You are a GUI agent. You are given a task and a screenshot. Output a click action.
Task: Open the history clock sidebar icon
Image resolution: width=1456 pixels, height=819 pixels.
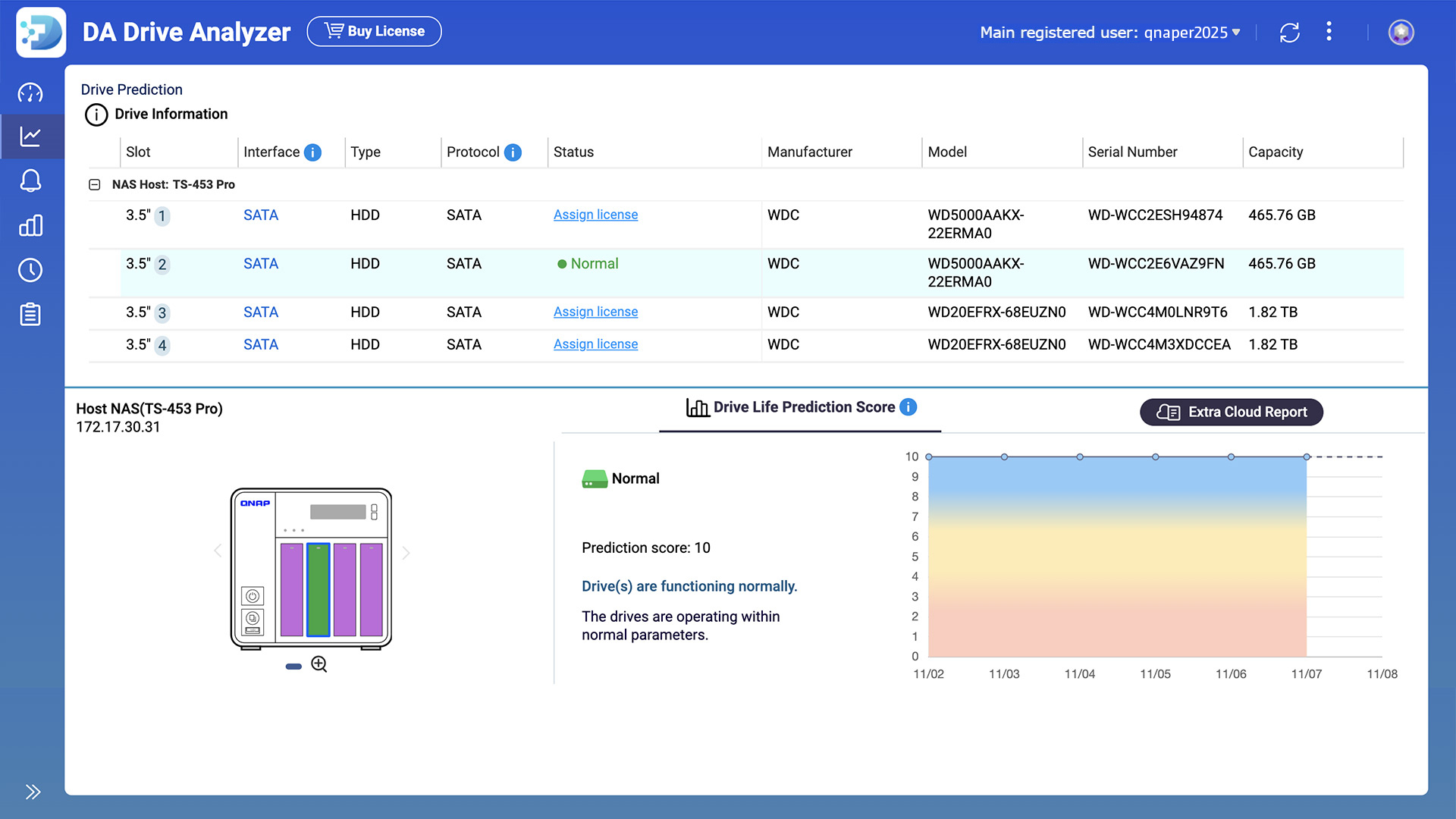coord(30,270)
